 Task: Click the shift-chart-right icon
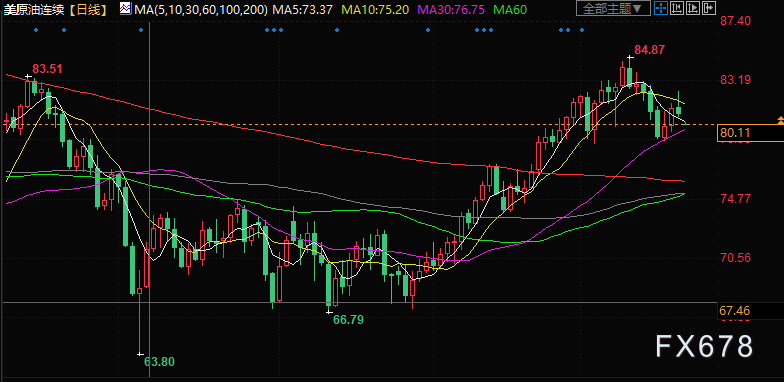coord(709,8)
